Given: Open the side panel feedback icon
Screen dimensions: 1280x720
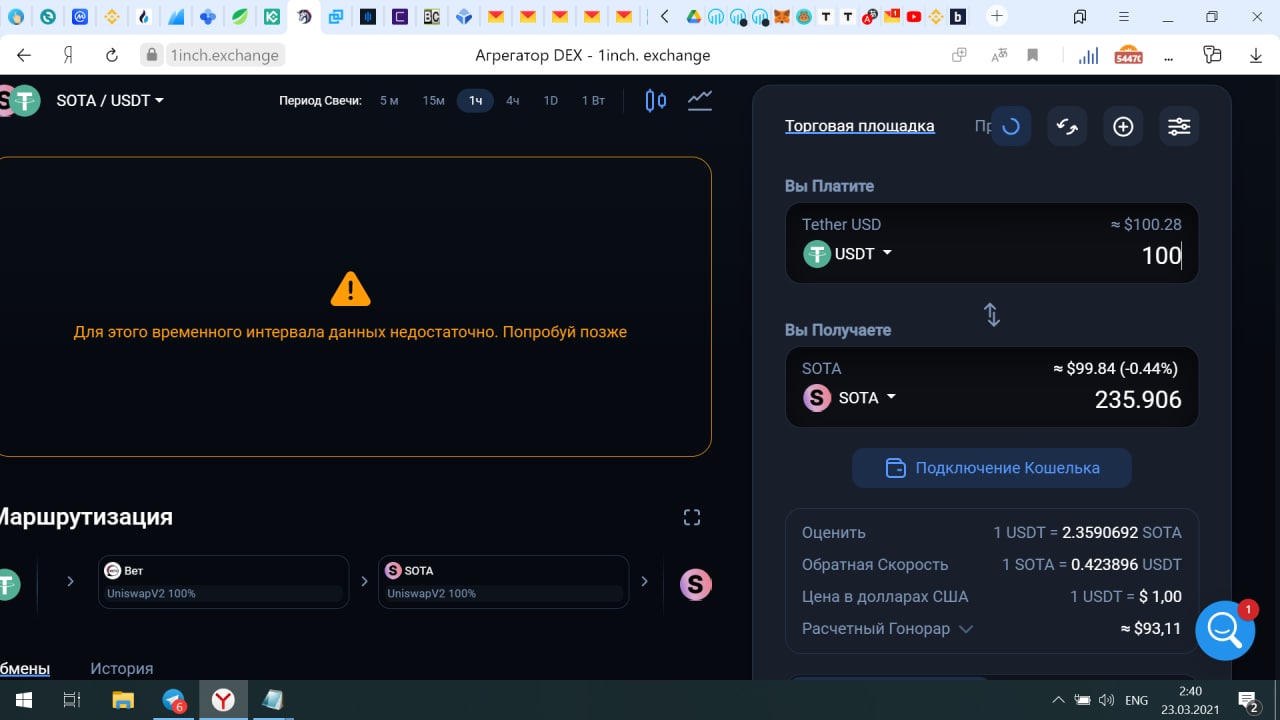Looking at the screenshot, I should click(1213, 55).
